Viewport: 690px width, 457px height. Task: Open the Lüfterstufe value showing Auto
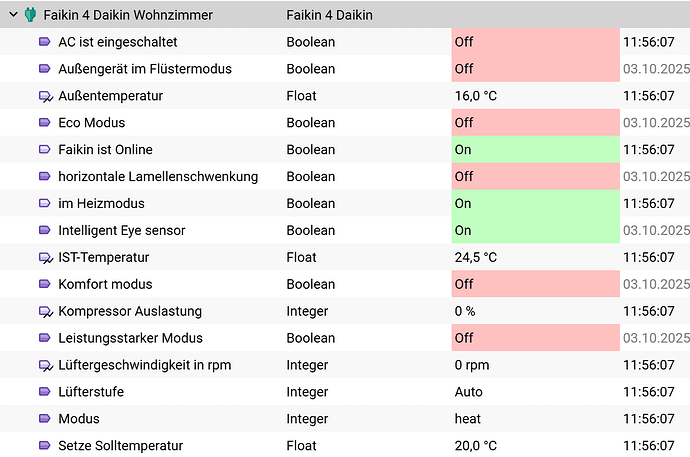pos(468,392)
